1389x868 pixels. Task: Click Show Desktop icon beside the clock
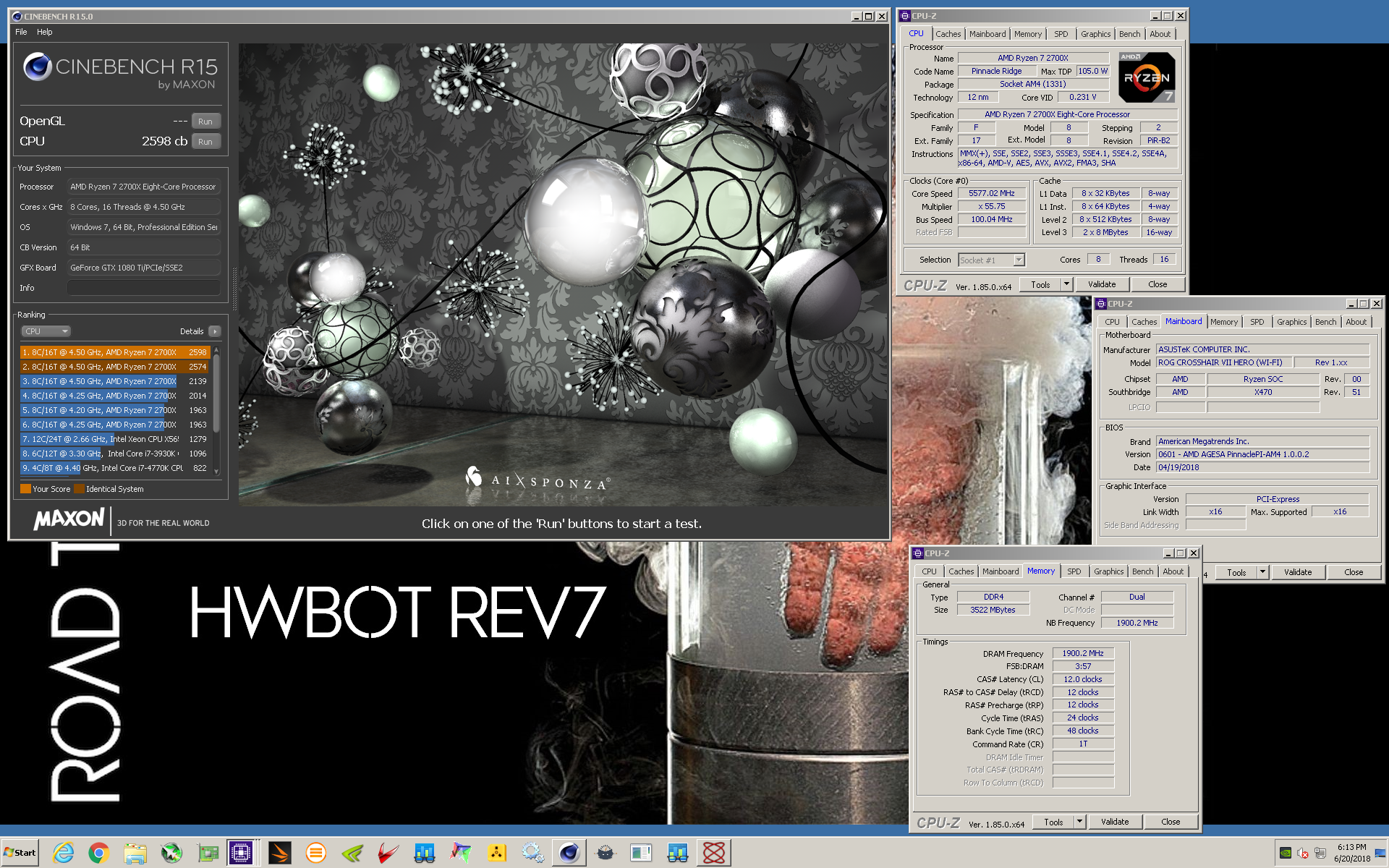(x=1380, y=853)
